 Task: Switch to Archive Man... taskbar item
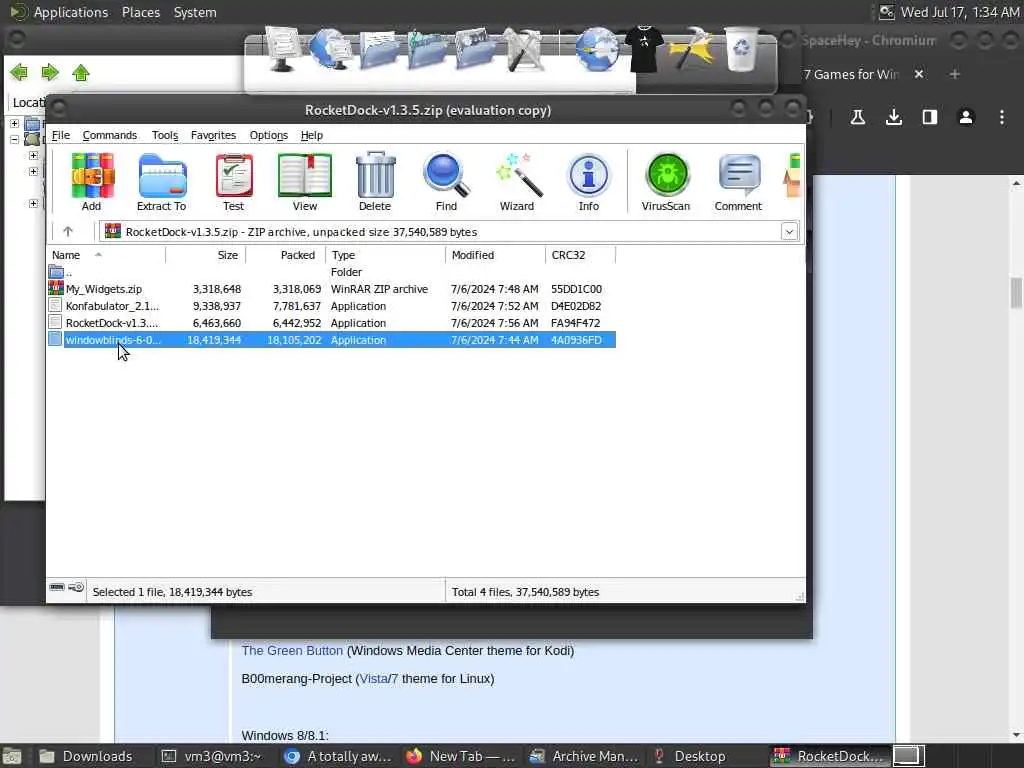tap(583, 756)
